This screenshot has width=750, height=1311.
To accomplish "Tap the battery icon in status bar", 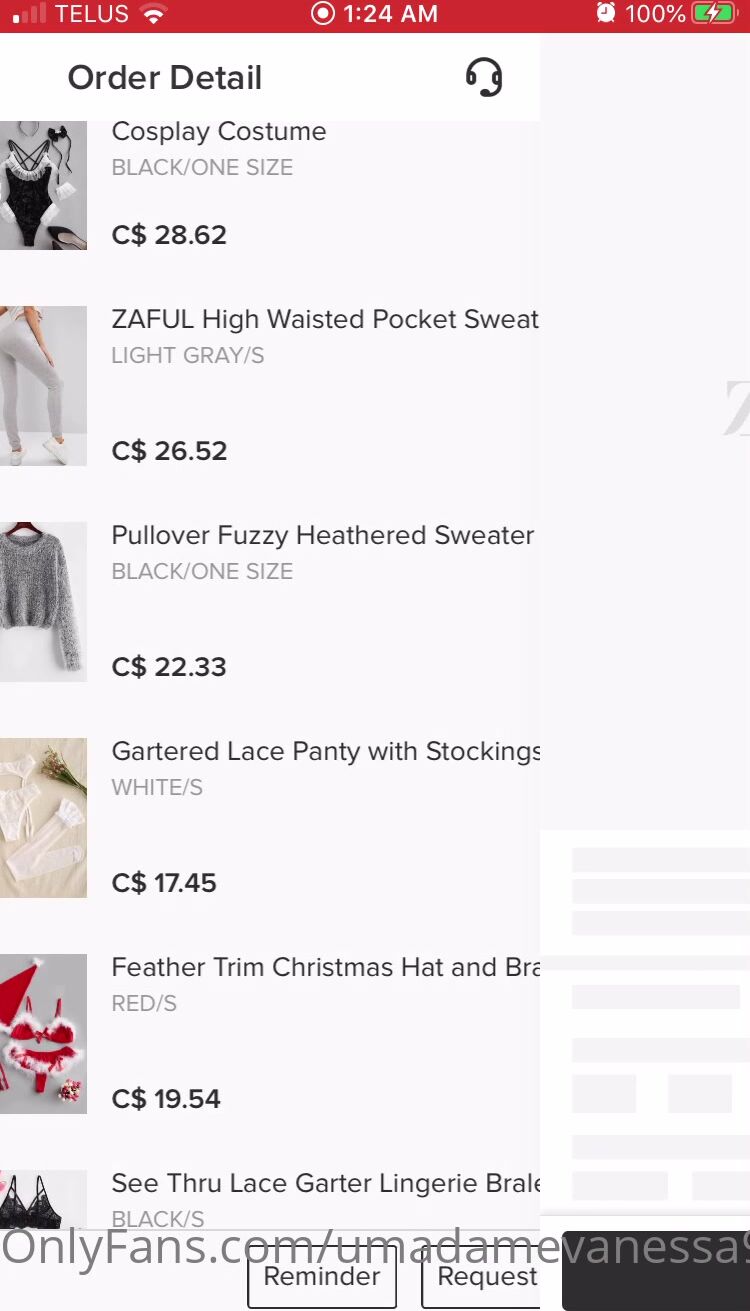I will point(715,14).
